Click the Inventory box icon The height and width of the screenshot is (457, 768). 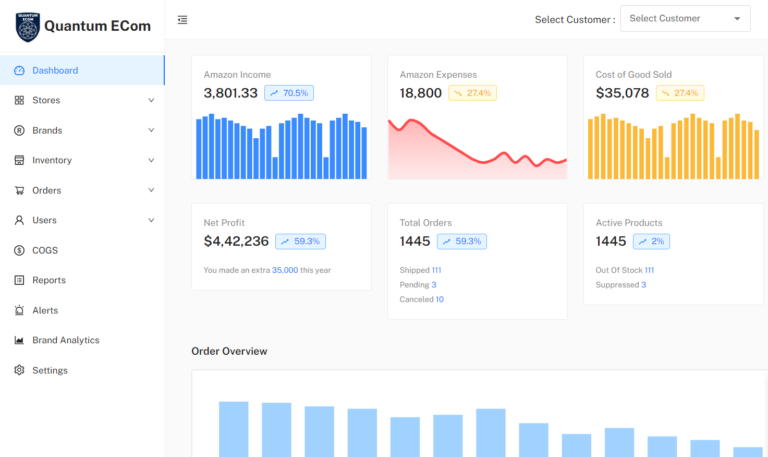click(x=19, y=160)
